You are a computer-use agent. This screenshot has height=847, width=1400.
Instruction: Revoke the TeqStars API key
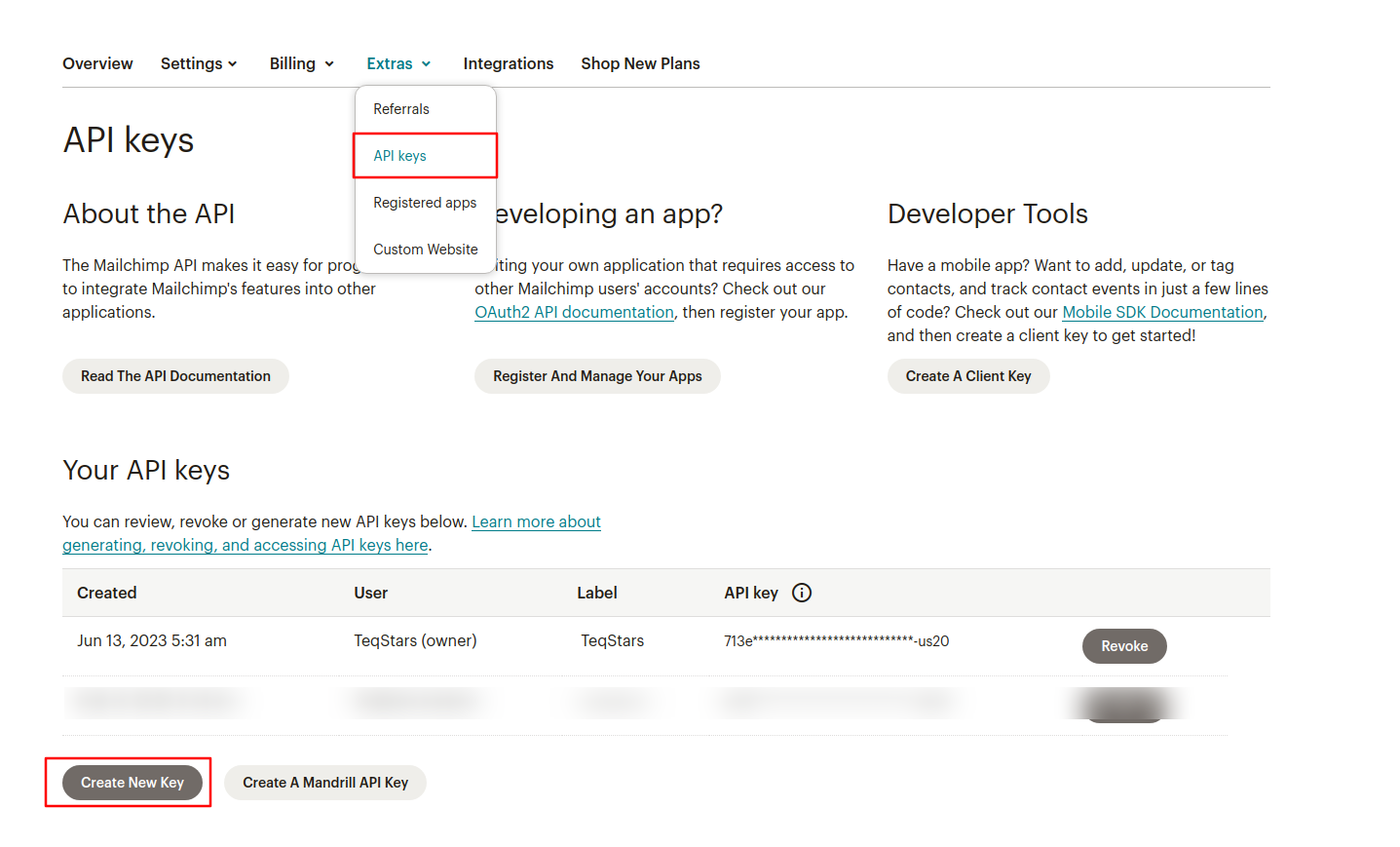pos(1124,646)
